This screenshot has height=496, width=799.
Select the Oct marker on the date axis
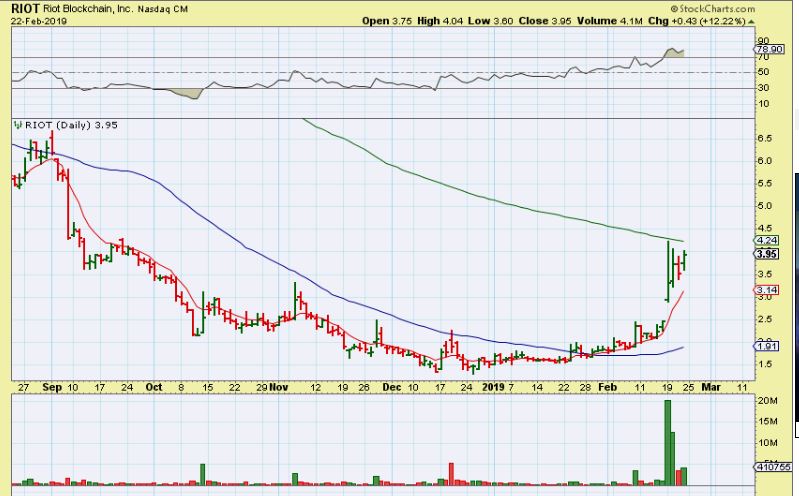coord(153,385)
